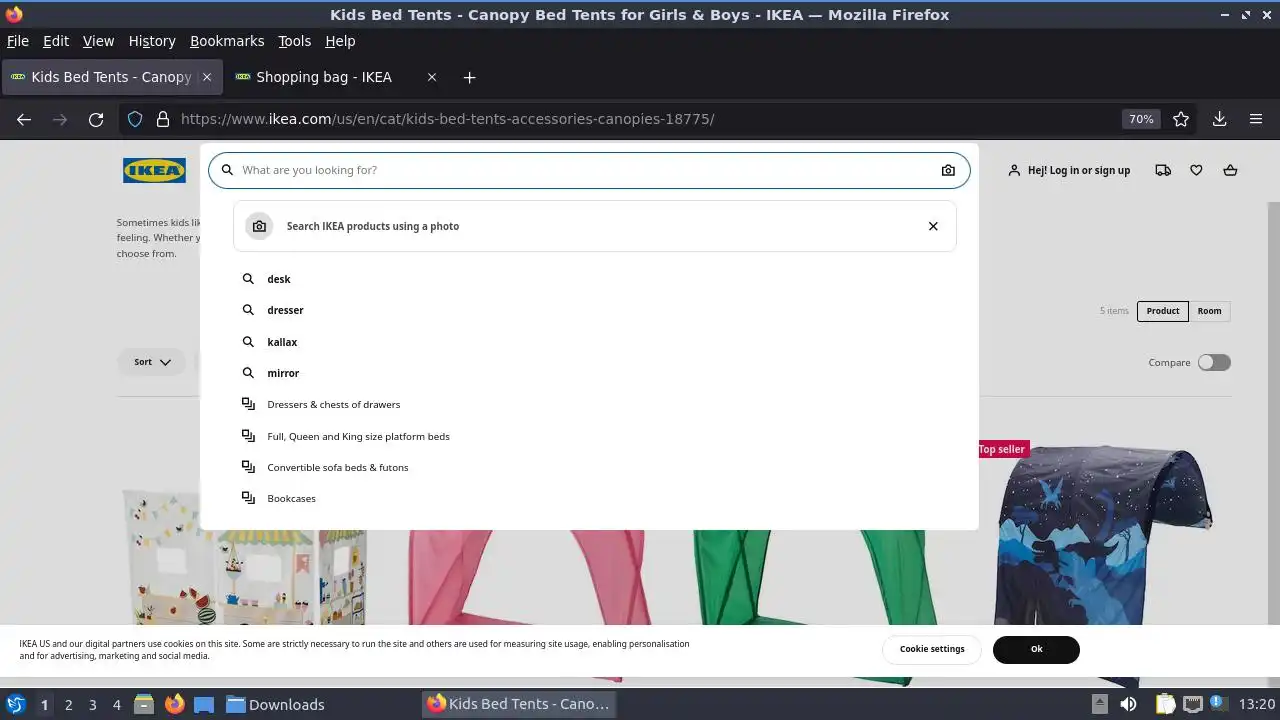The image size is (1280, 720).
Task: Go back with the browser back arrow
Action: coord(24,119)
